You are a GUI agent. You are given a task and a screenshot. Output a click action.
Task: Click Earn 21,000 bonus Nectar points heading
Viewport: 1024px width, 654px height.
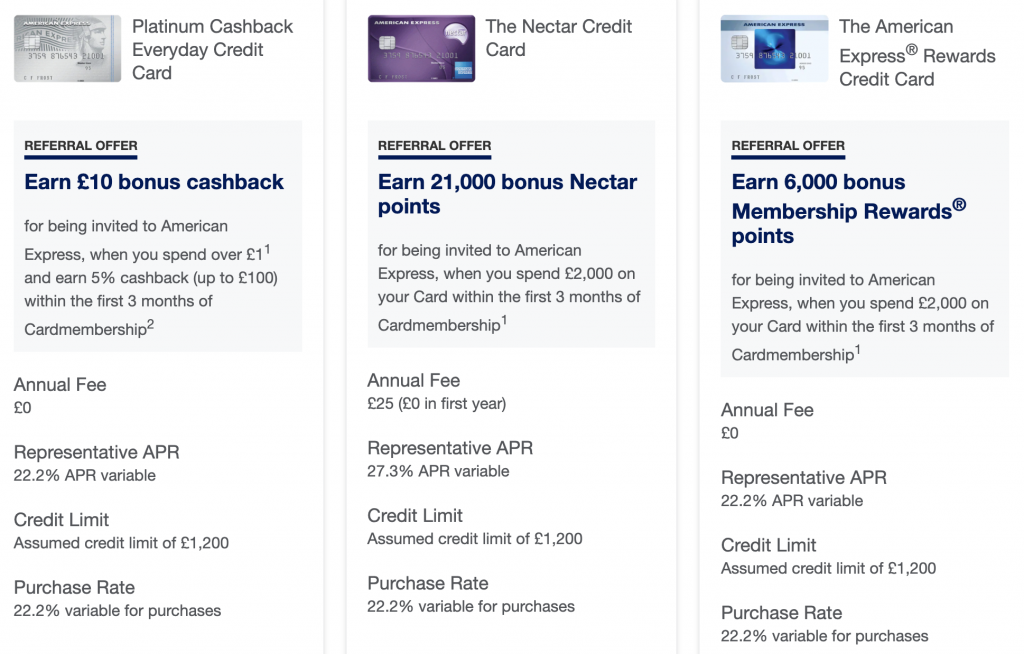pyautogui.click(x=507, y=194)
